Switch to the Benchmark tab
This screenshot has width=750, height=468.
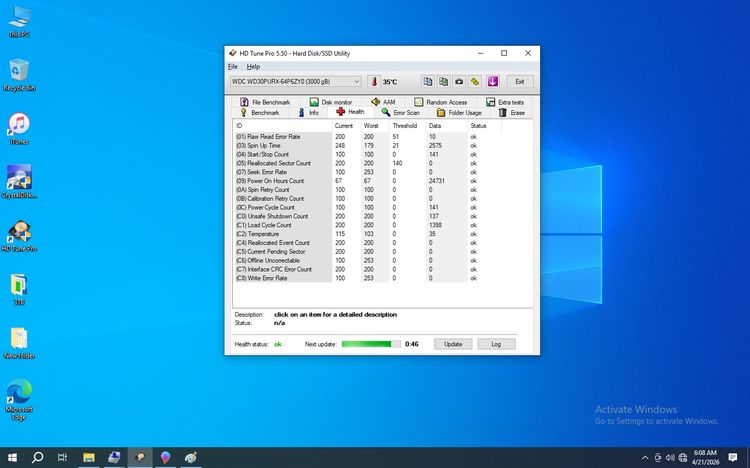click(x=260, y=112)
